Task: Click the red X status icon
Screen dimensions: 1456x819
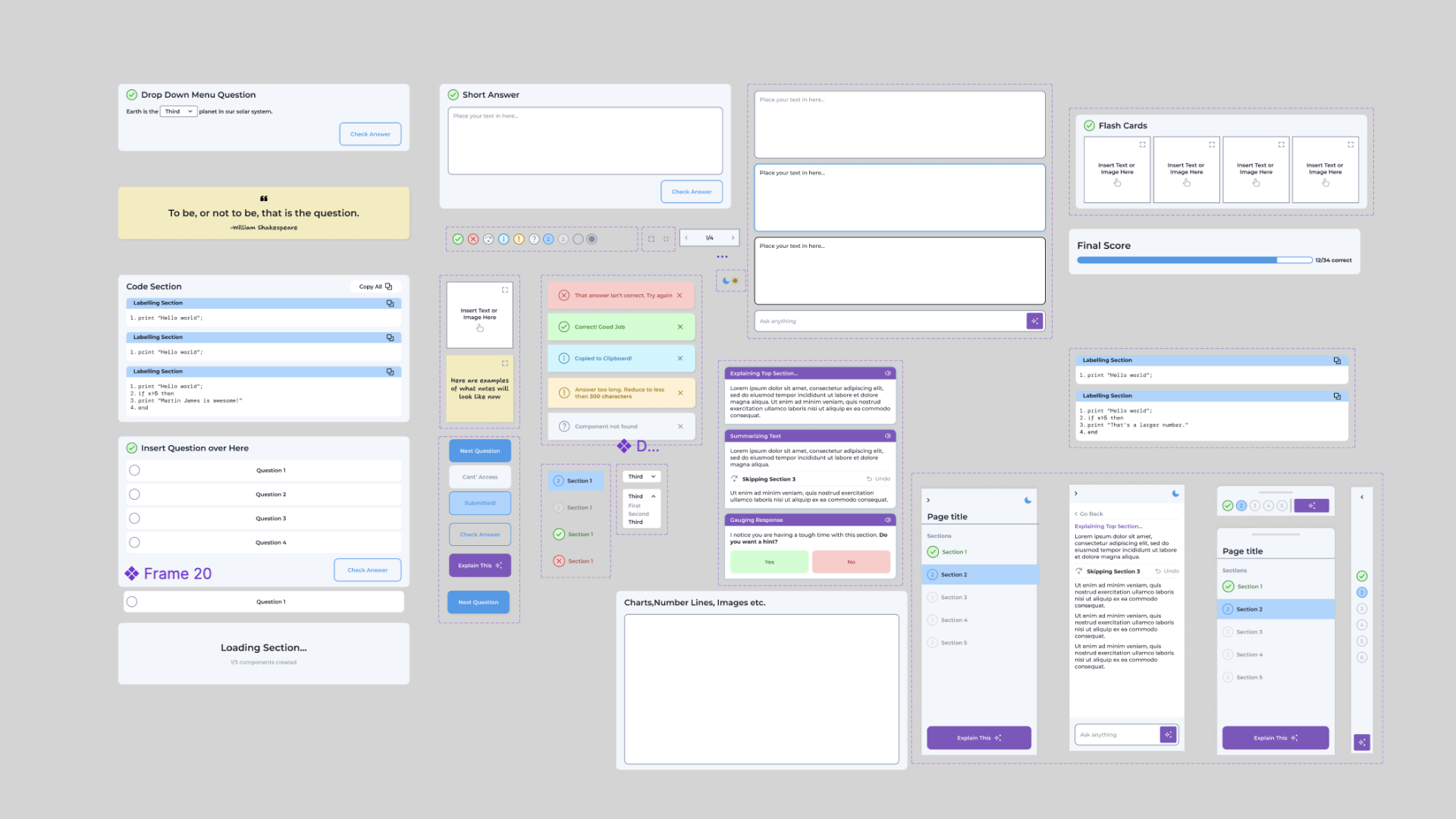Action: point(473,239)
